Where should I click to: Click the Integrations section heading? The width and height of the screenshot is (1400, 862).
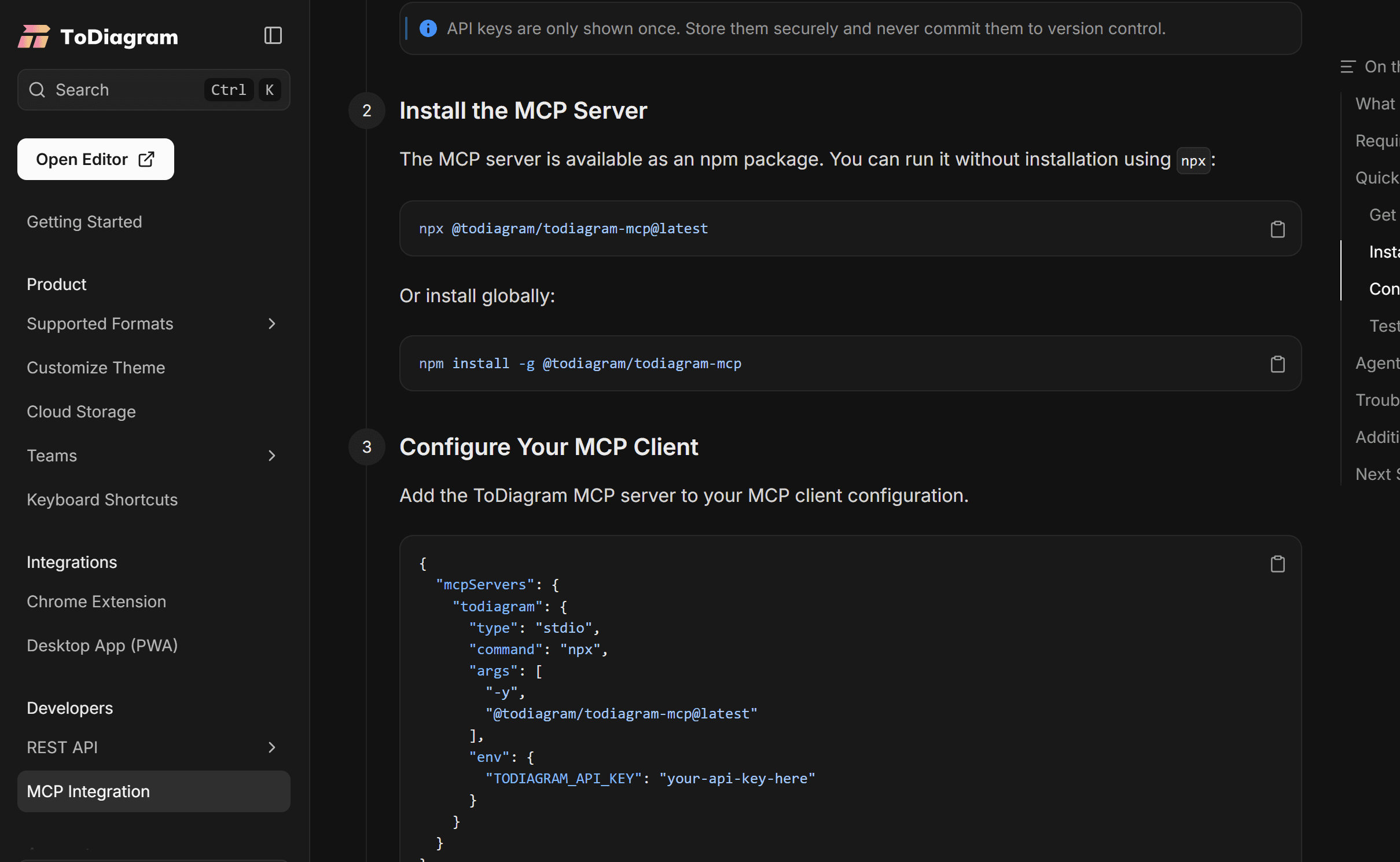[72, 562]
